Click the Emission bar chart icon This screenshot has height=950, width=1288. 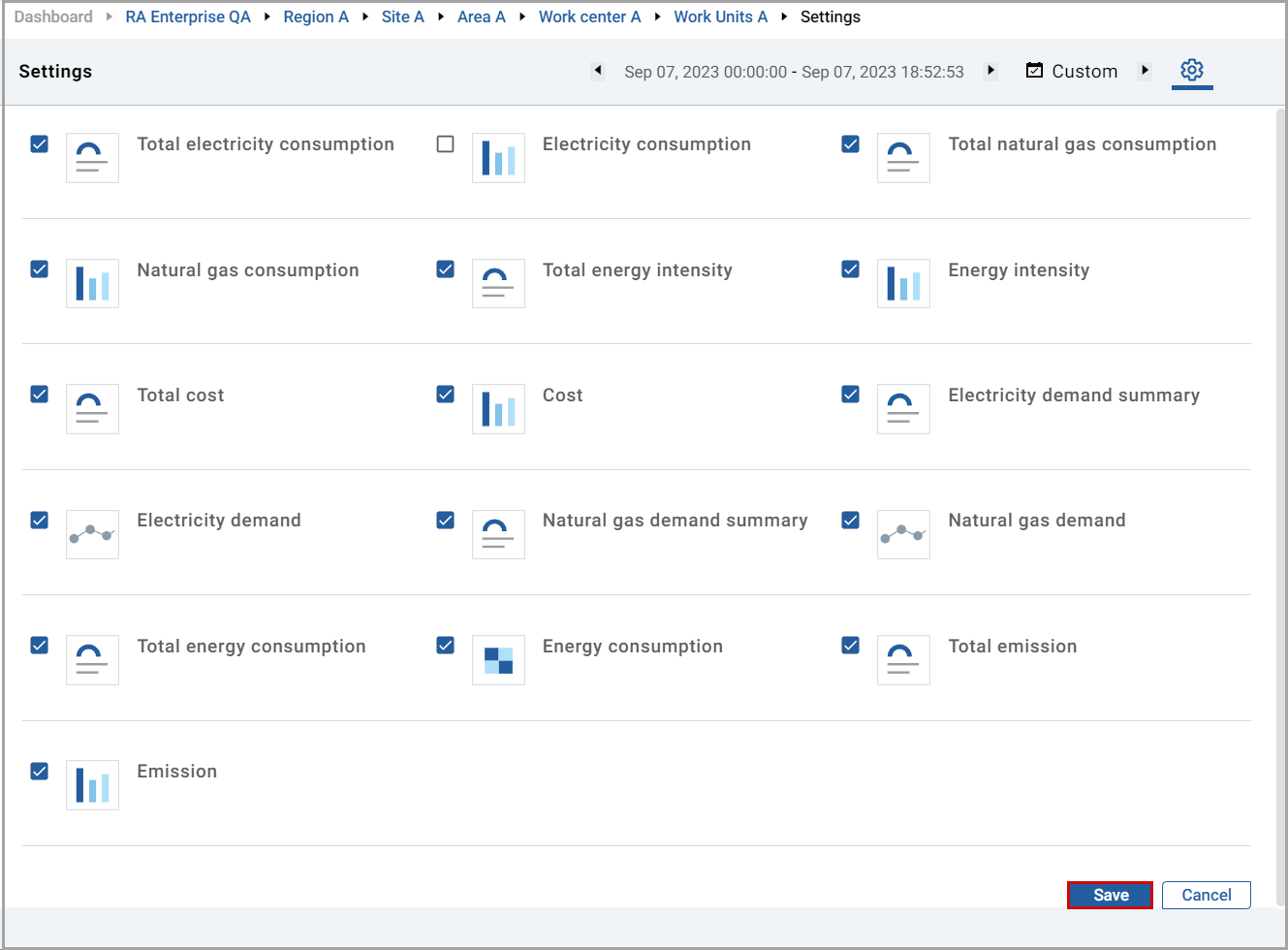tap(92, 784)
